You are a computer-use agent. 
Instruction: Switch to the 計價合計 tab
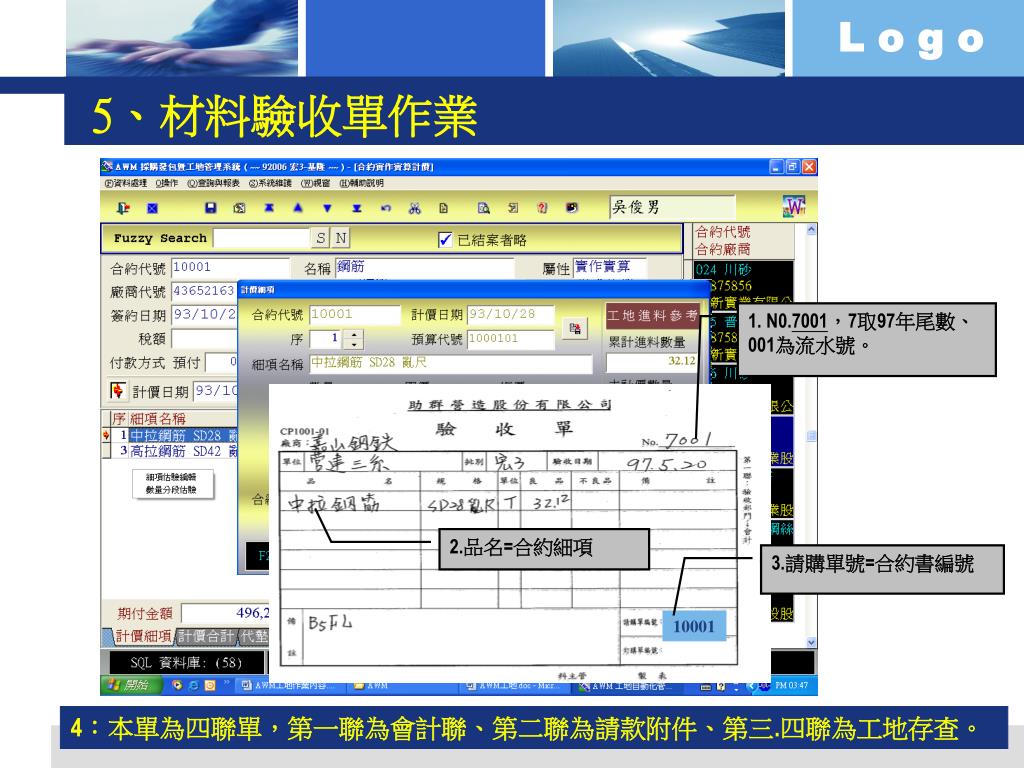click(206, 636)
